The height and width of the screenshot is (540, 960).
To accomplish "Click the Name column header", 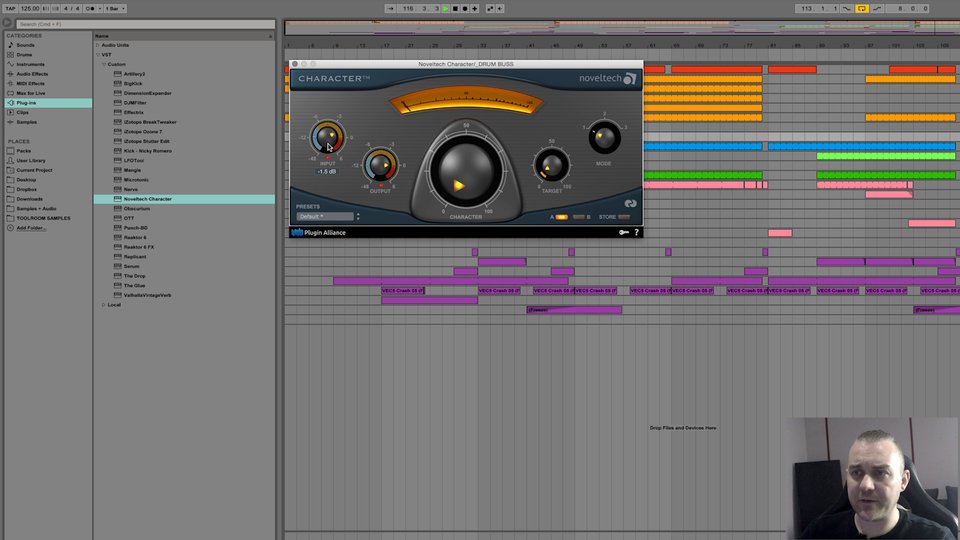I will 184,36.
